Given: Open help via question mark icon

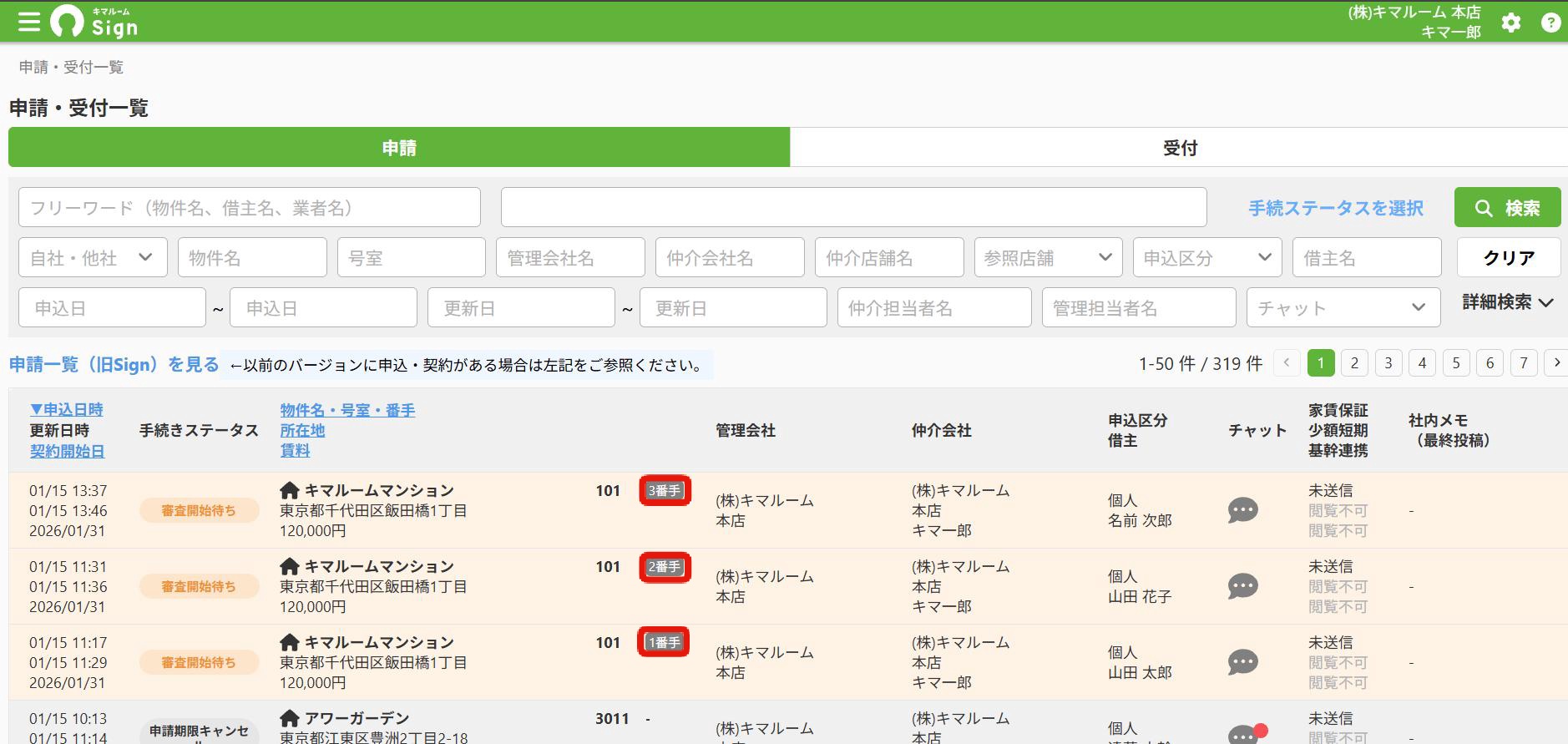Looking at the screenshot, I should [x=1550, y=23].
